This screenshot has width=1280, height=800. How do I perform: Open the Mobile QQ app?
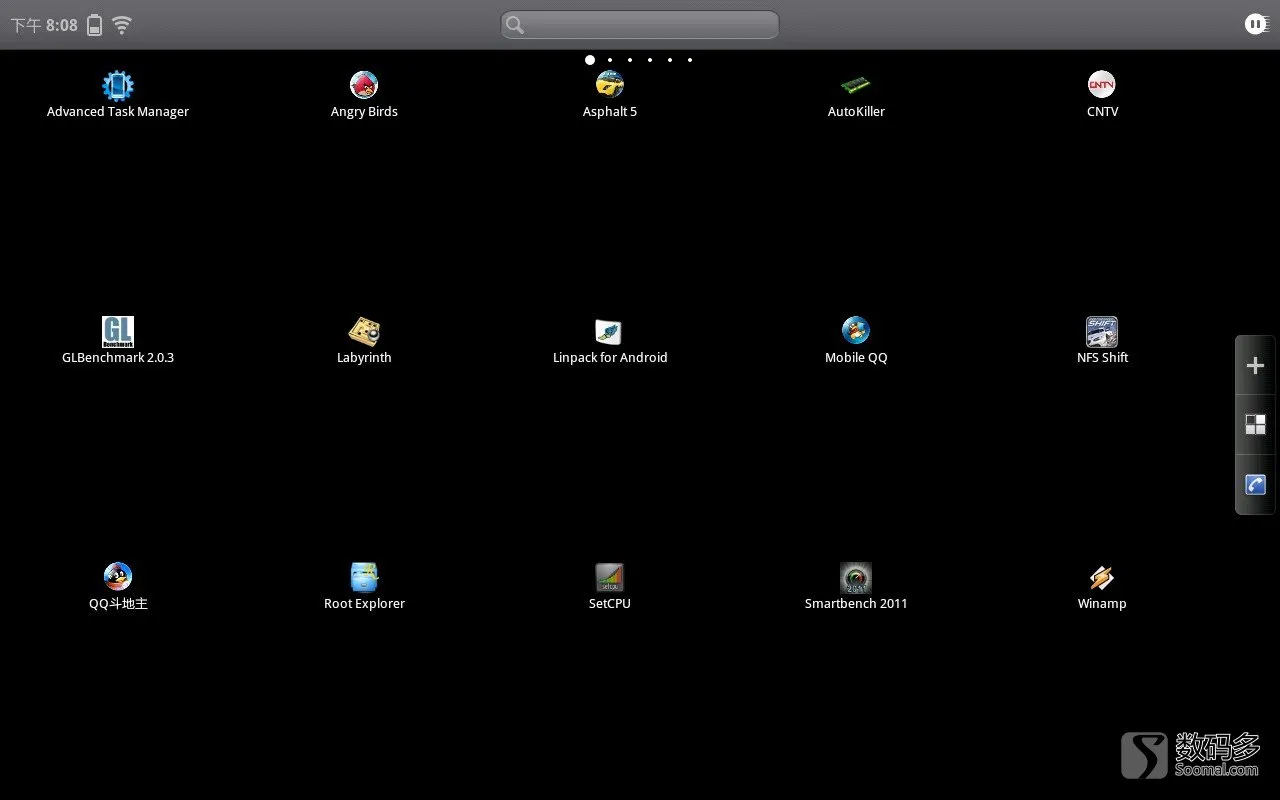coord(856,341)
